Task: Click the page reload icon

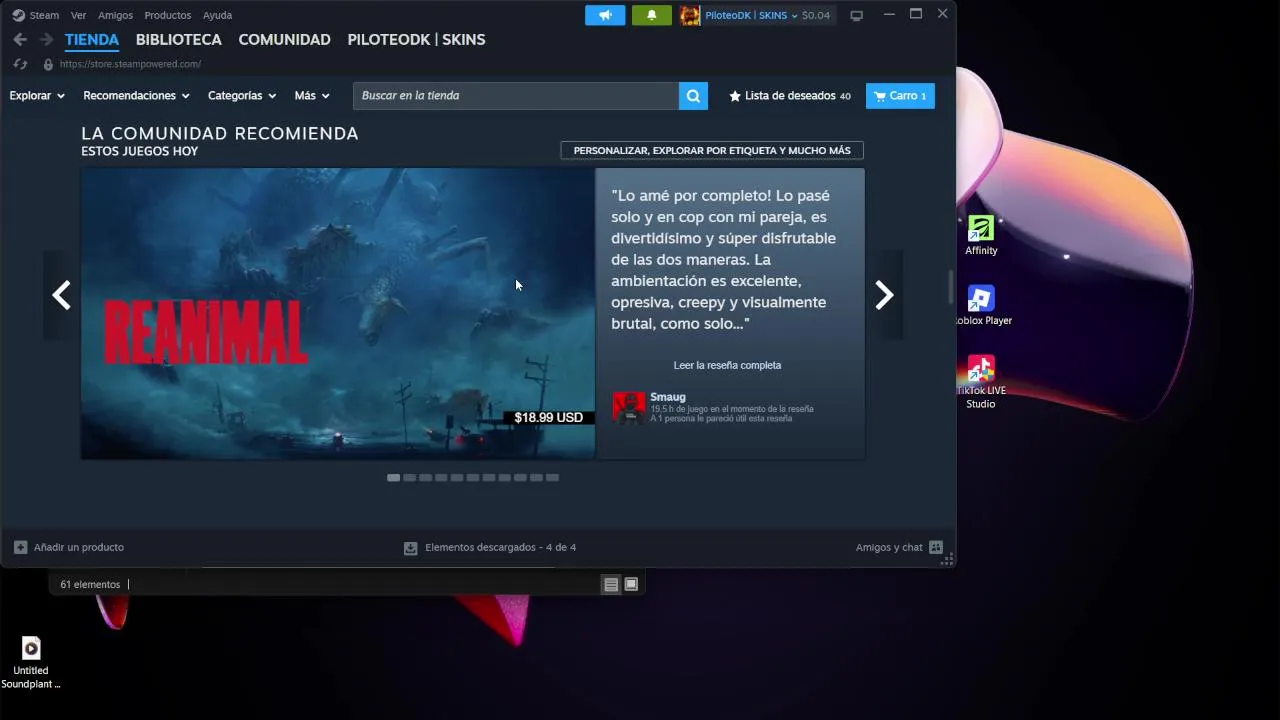Action: click(x=20, y=64)
